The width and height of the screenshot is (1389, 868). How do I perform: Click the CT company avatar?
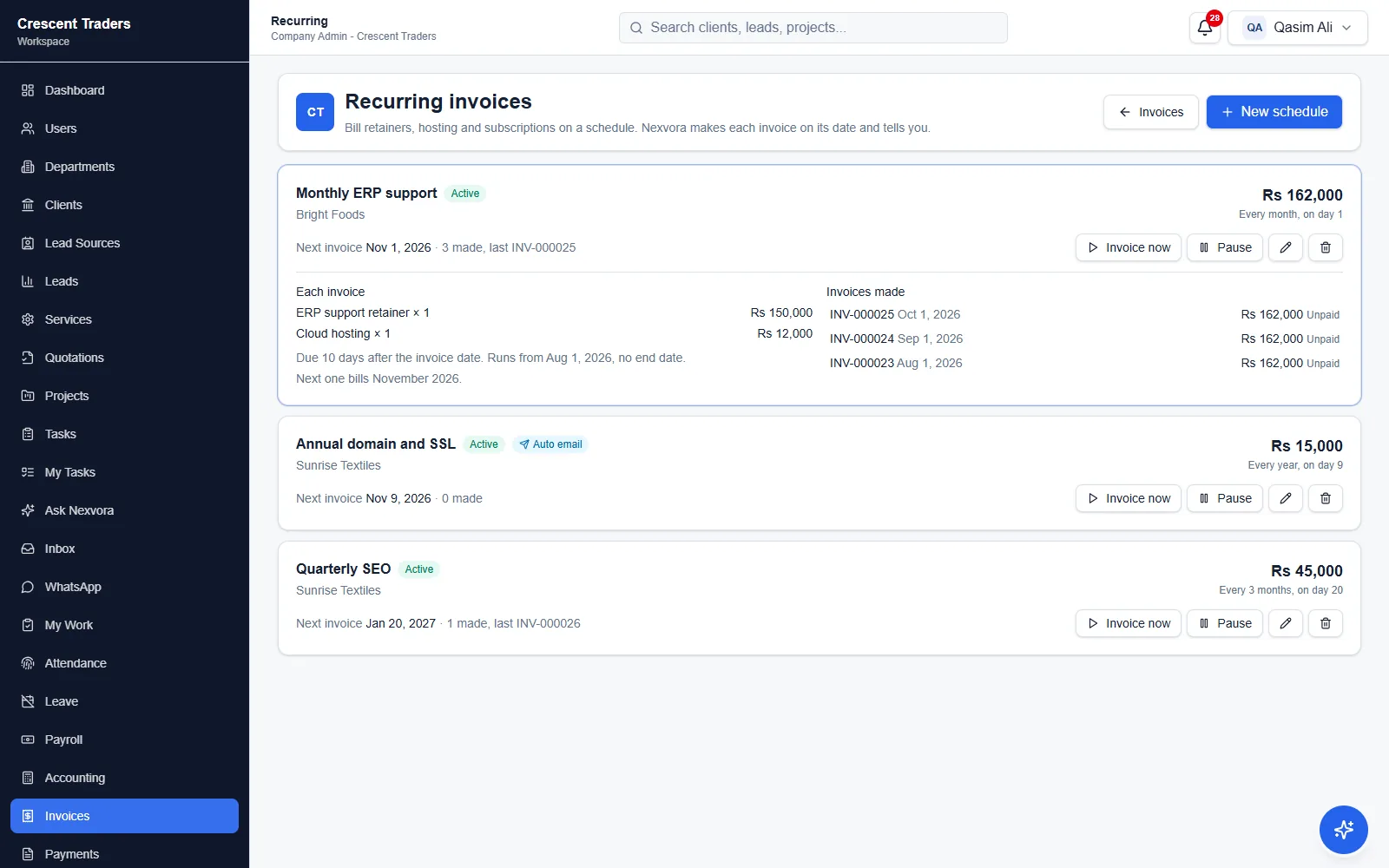(315, 112)
